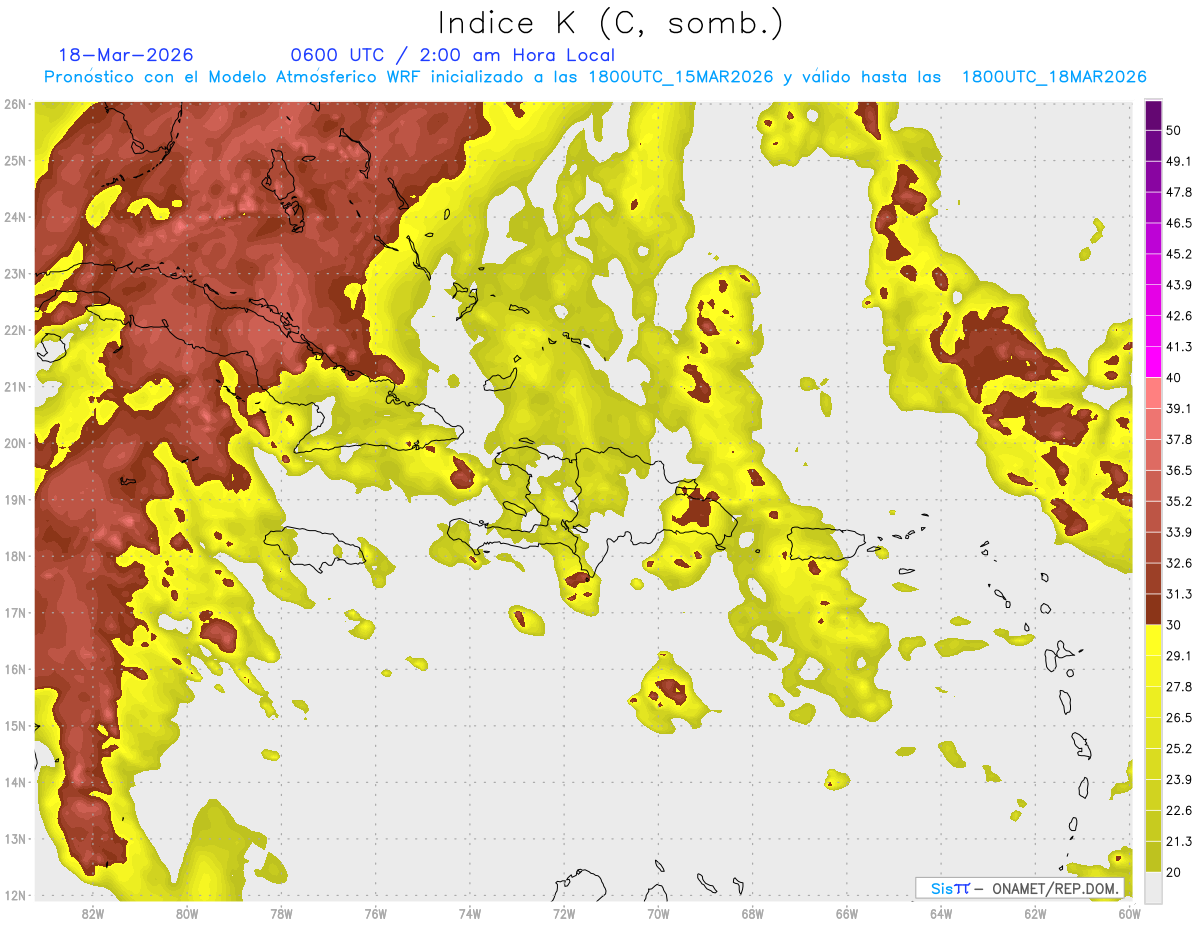Click the colorbar label '22.6'
Viewport: 1200px width, 927px height.
point(1179,811)
